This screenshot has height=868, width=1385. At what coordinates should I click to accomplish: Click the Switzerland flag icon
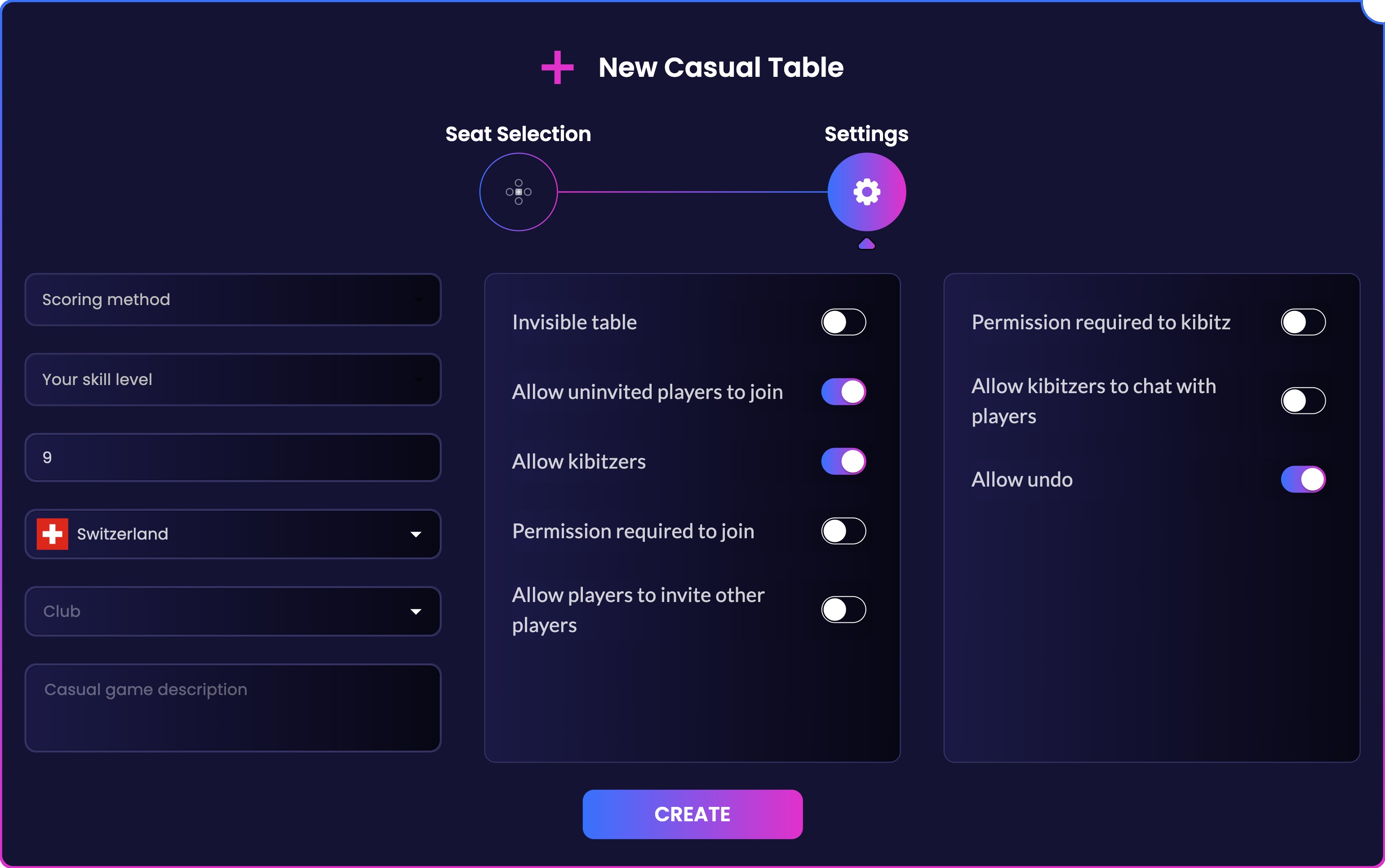pos(53,533)
